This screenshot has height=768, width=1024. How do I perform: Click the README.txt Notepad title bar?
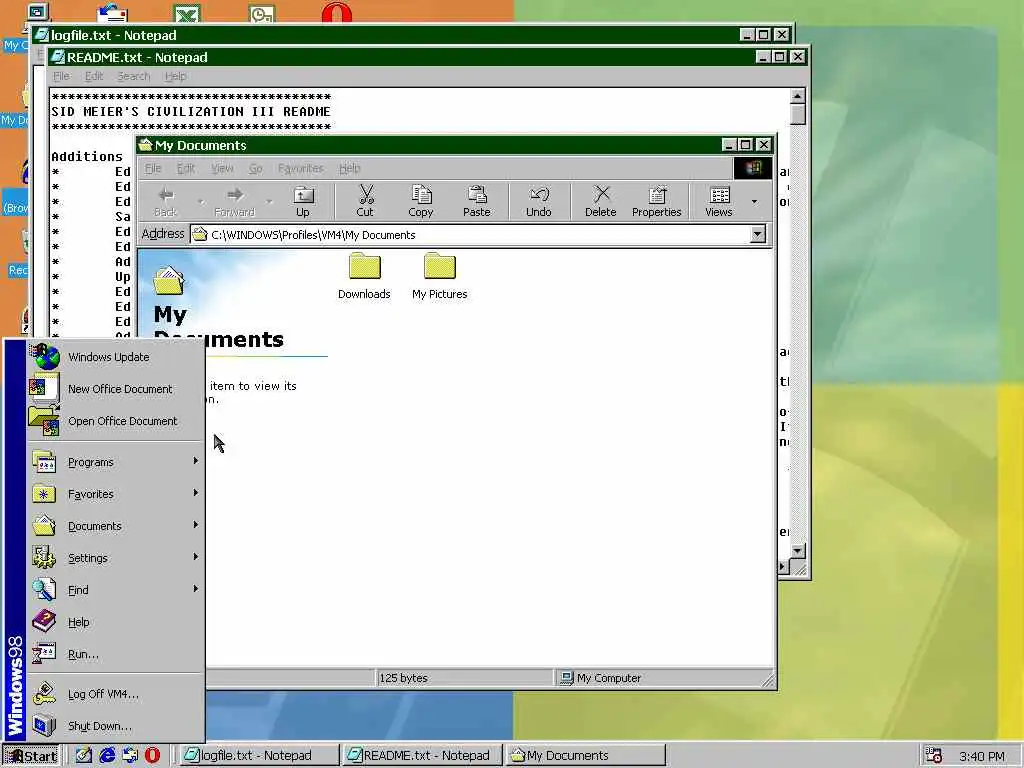tap(428, 57)
